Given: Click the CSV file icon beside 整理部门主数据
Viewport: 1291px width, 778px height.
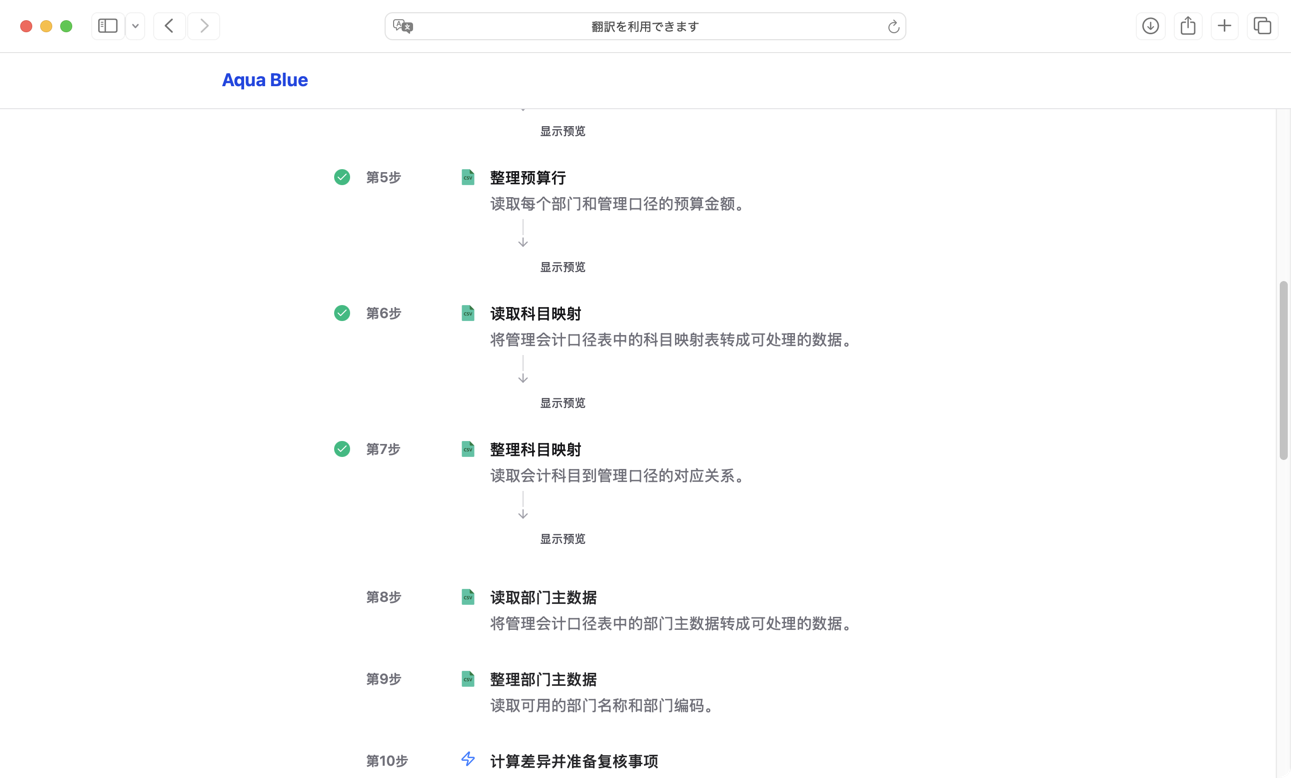Looking at the screenshot, I should click(468, 679).
